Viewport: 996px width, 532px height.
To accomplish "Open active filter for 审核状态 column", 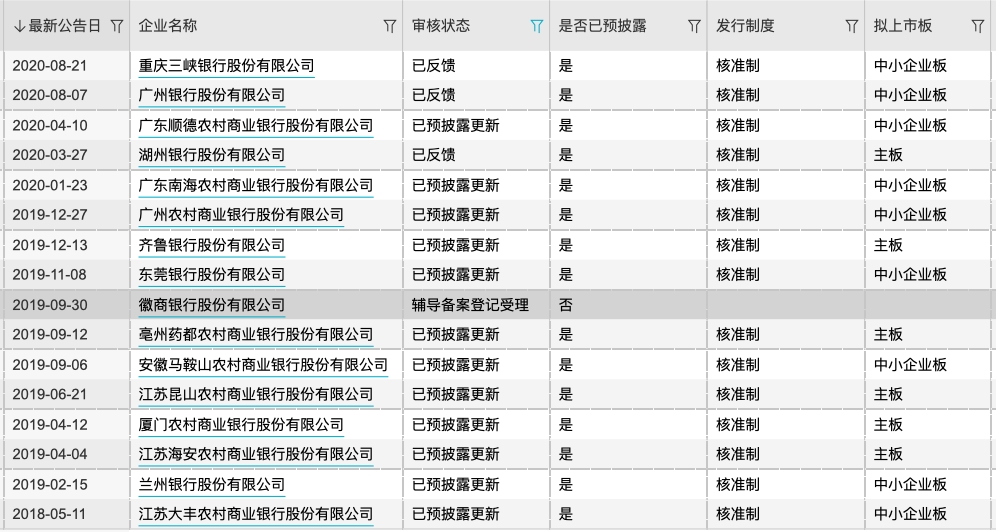I will click(537, 26).
